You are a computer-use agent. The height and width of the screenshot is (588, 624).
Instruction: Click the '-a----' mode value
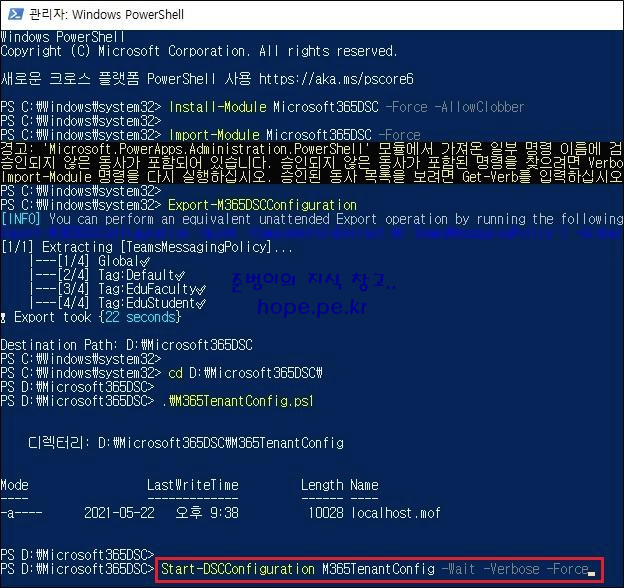pyautogui.click(x=21, y=513)
